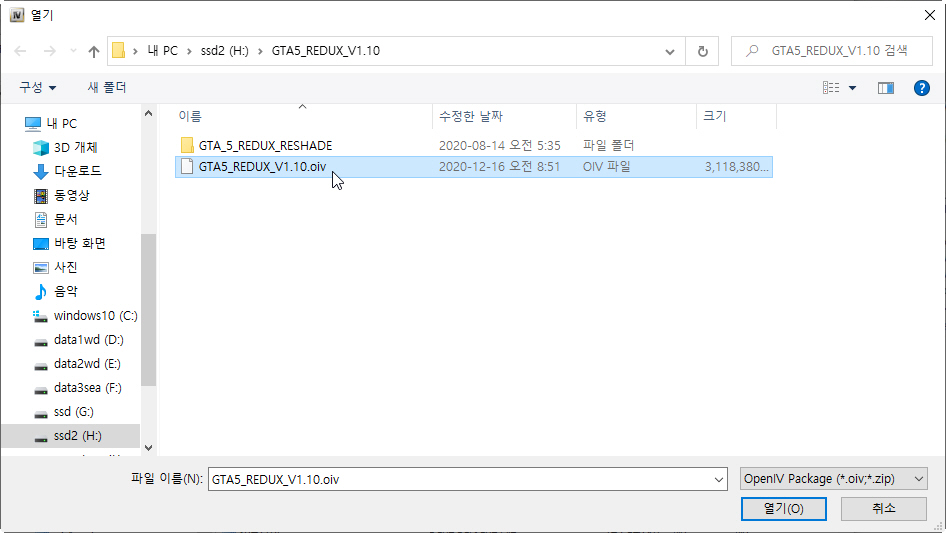Open 'data1wd (D:)' drive
The image size is (946, 533).
pyautogui.click(x=88, y=340)
